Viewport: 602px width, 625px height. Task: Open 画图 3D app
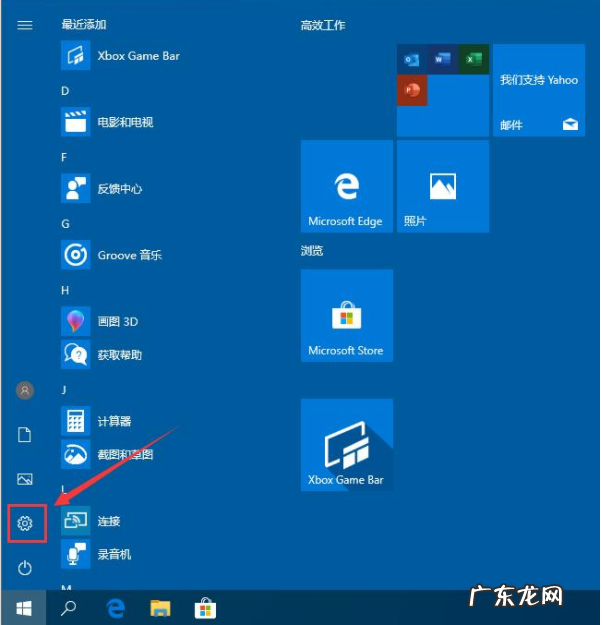coord(100,321)
